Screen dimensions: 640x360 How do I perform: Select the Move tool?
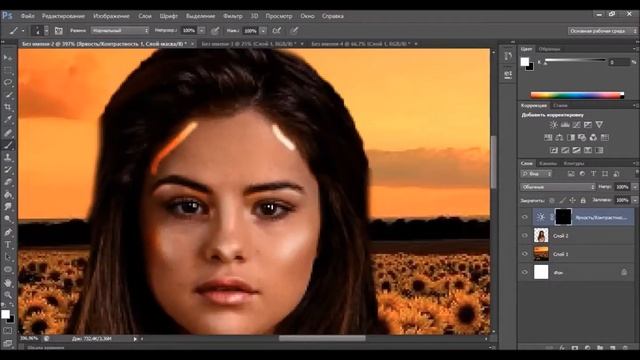[x=8, y=58]
